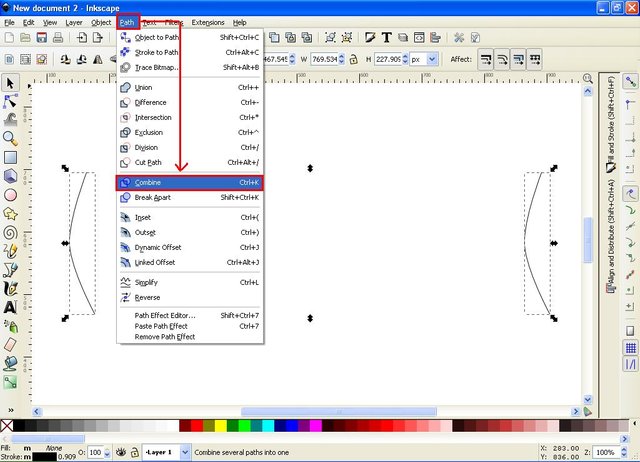Choose Path Effect Editor menu entry
Screen dimensions: 640x462
point(190,315)
